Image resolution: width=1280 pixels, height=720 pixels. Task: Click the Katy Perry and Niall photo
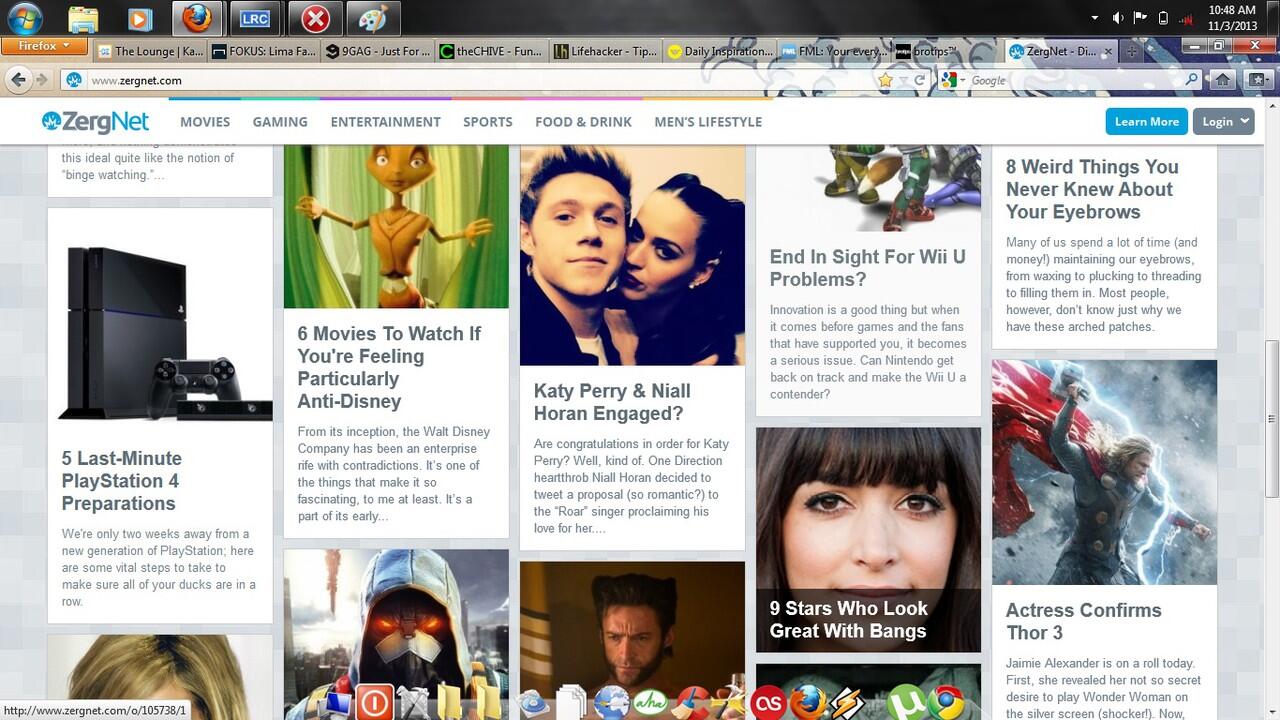click(x=632, y=255)
